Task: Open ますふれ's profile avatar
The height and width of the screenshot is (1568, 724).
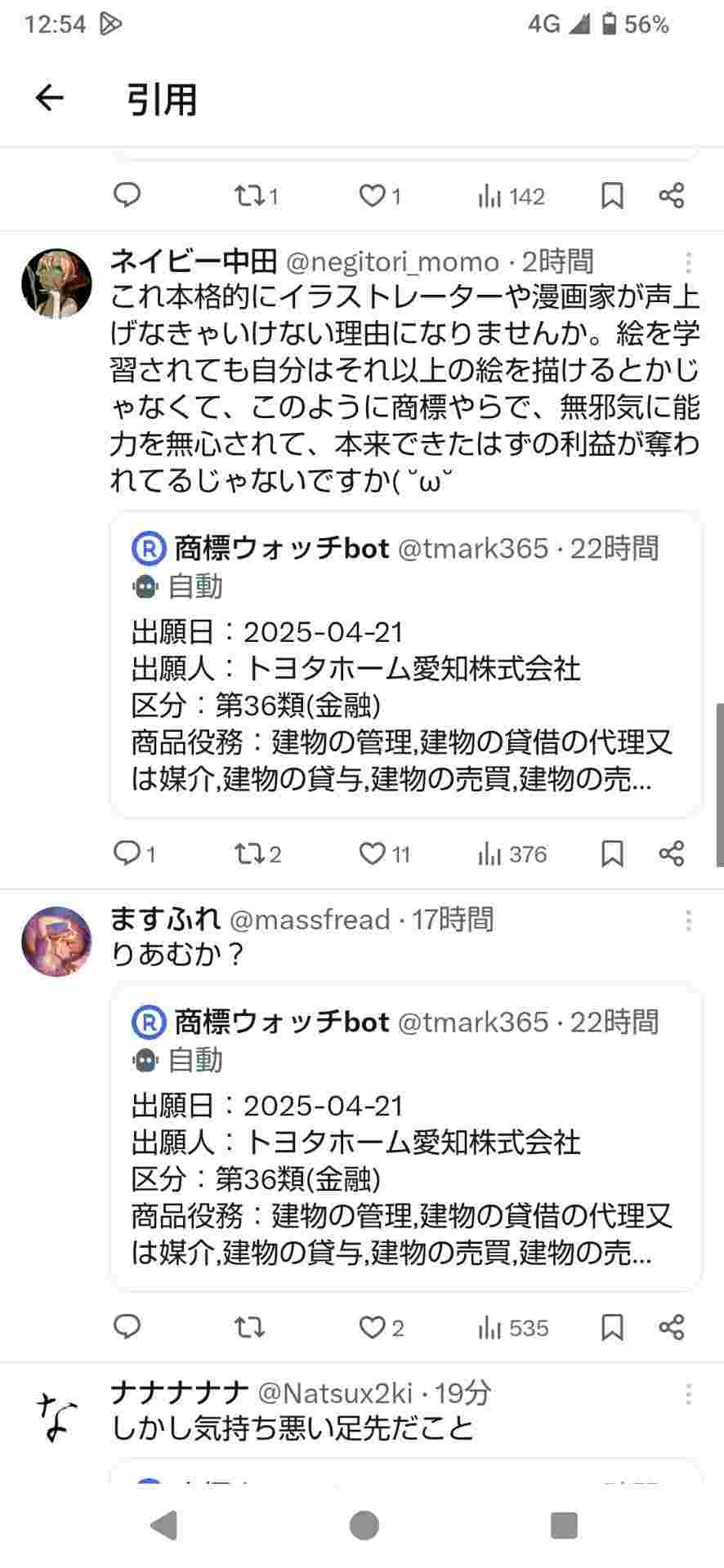Action: pos(56,942)
